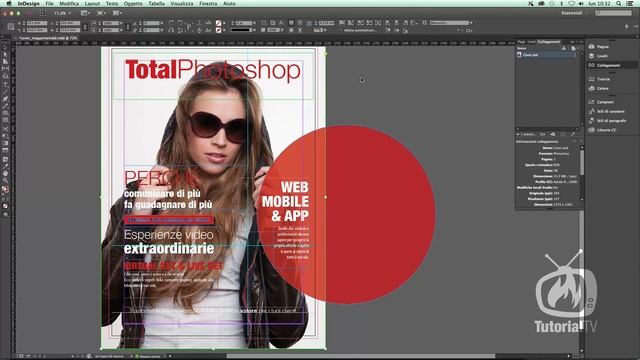Open the Oggetto menu
Viewport: 640px width, 360px height.
point(133,3)
